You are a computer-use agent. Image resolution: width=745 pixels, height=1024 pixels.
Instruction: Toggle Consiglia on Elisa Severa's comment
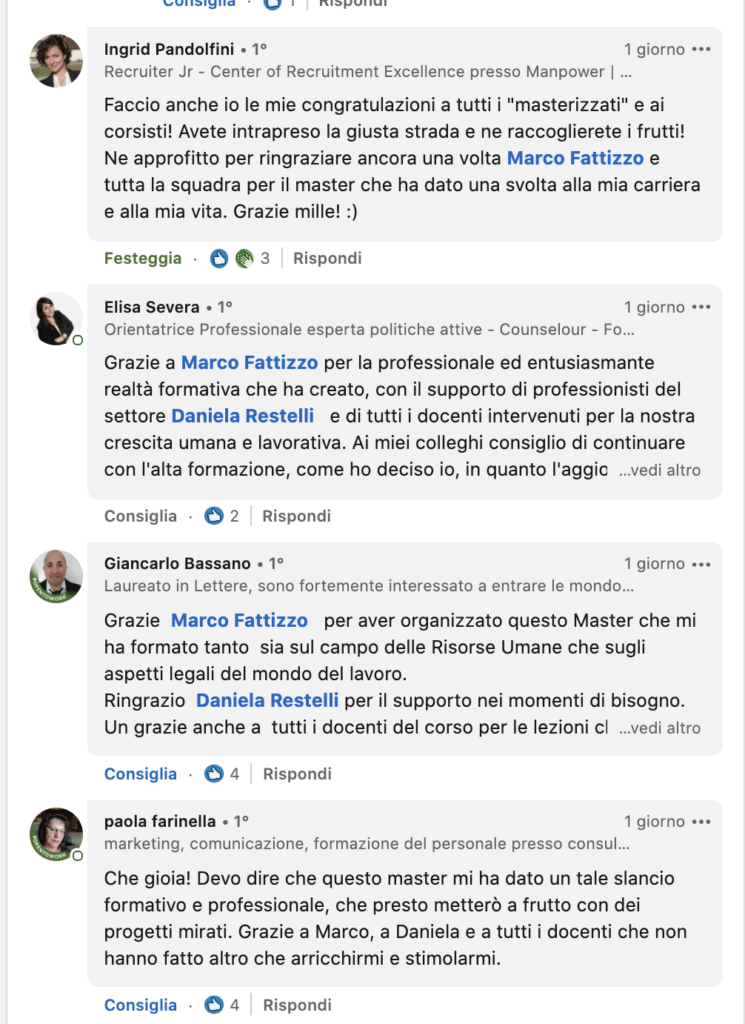tap(140, 516)
